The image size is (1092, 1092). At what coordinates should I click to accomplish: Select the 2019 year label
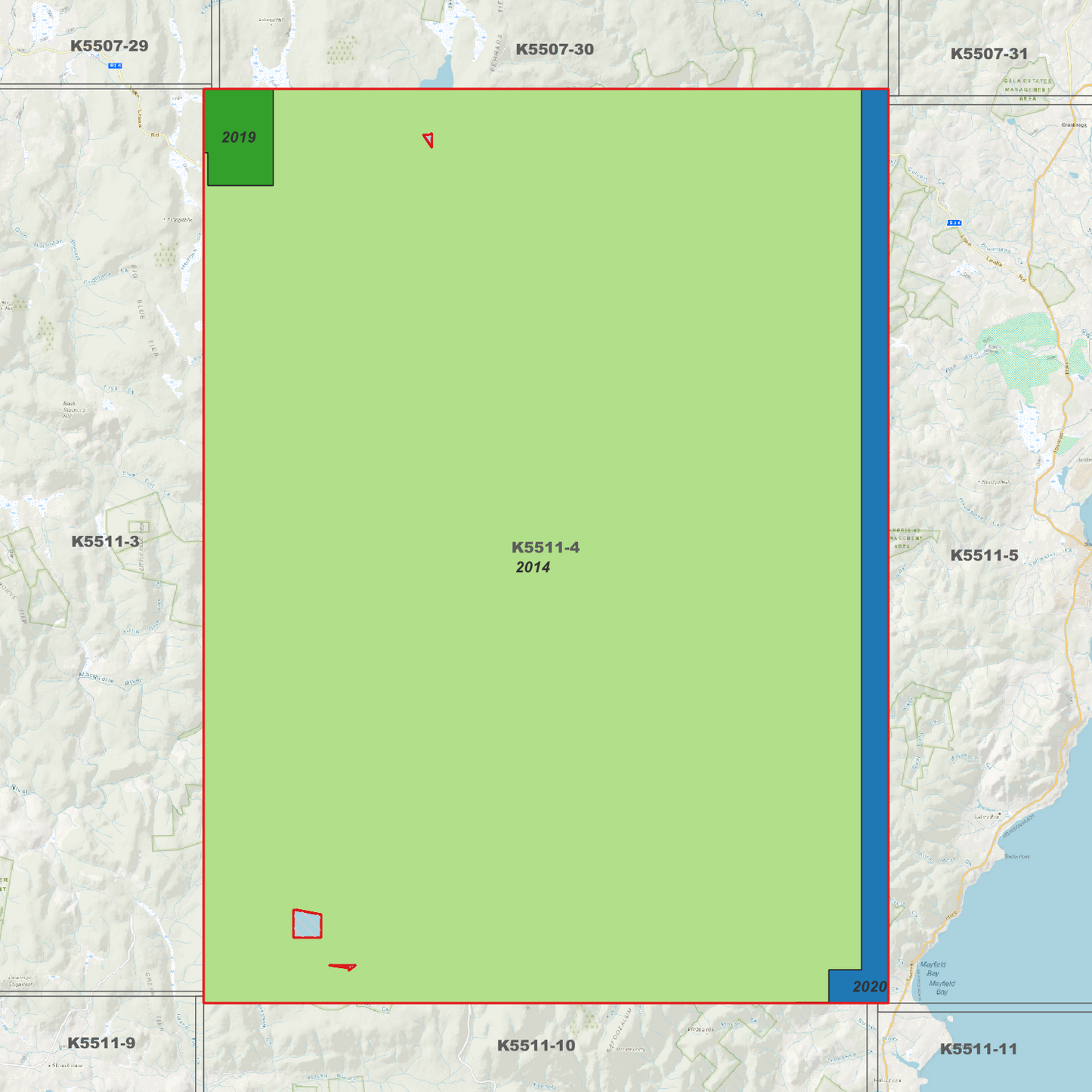pos(239,138)
